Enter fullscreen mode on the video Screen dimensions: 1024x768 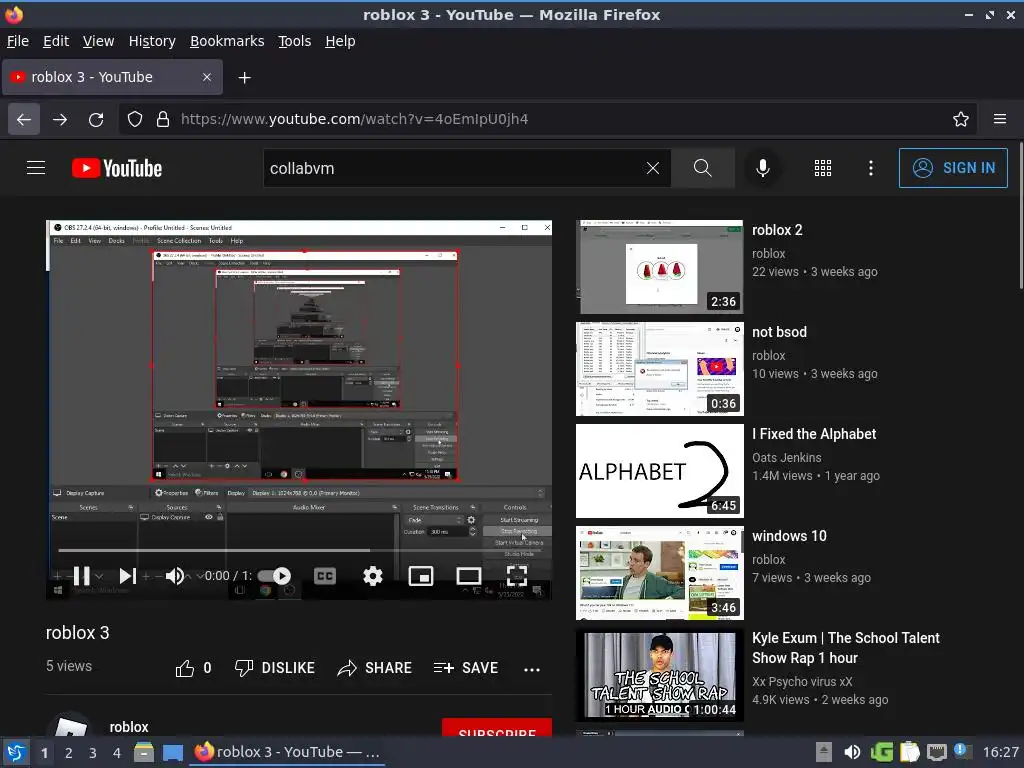coord(517,575)
